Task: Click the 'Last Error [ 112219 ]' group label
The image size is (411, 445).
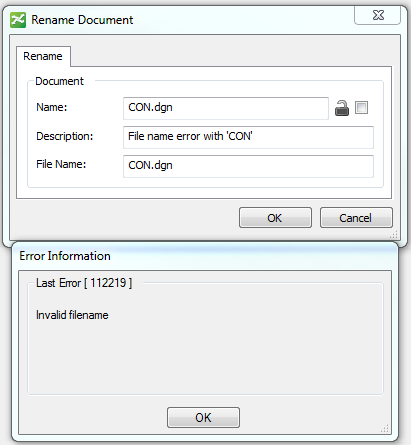Action: point(84,283)
